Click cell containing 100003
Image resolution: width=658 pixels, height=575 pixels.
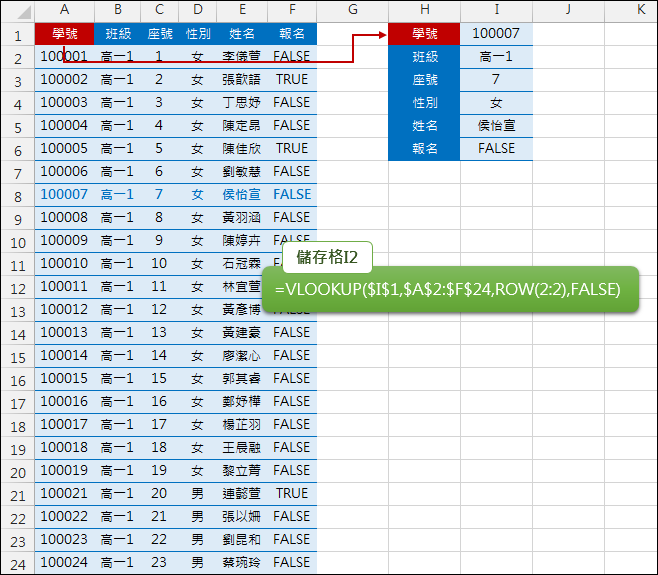pyautogui.click(x=64, y=102)
